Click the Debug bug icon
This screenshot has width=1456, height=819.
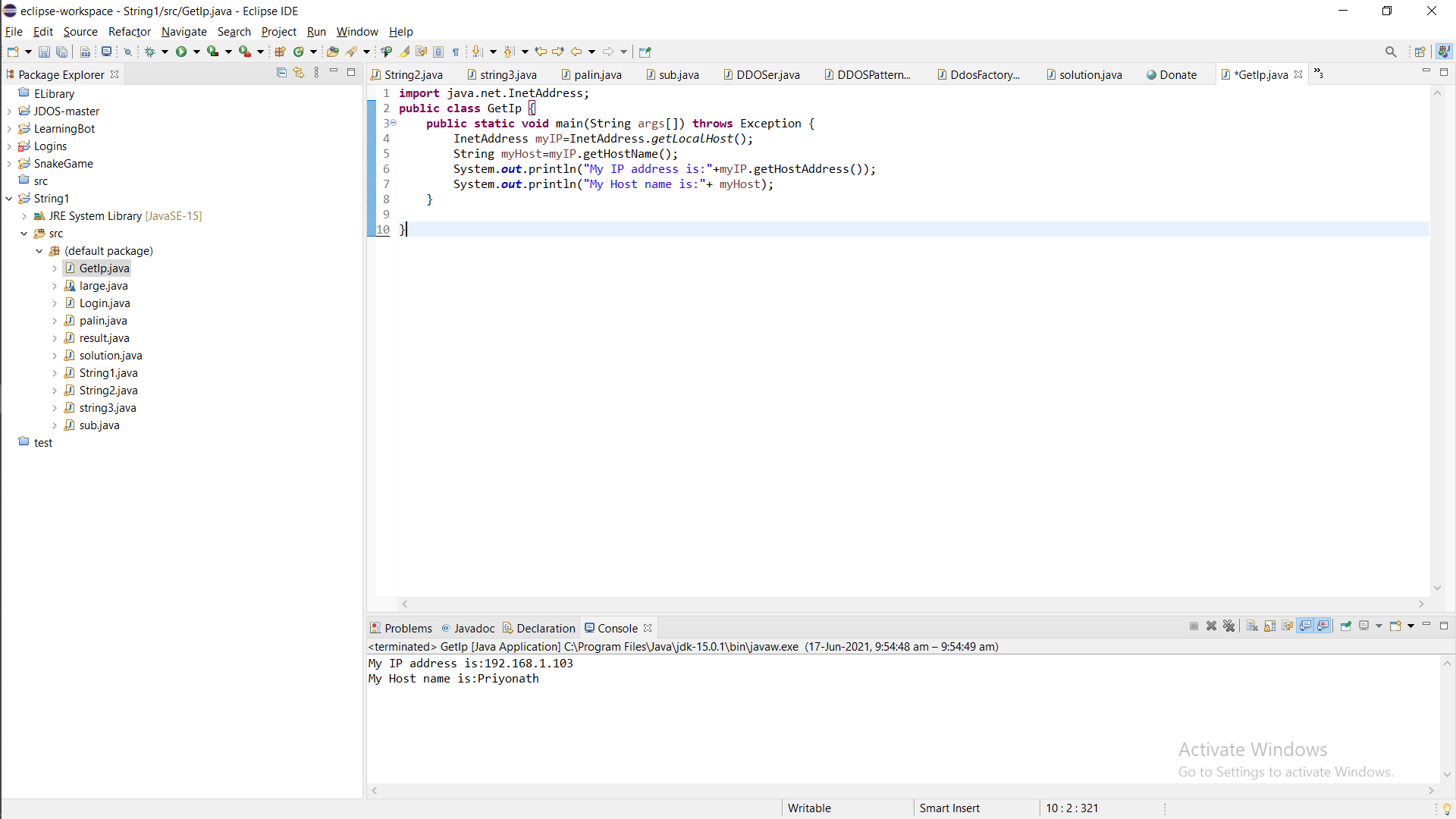point(149,52)
